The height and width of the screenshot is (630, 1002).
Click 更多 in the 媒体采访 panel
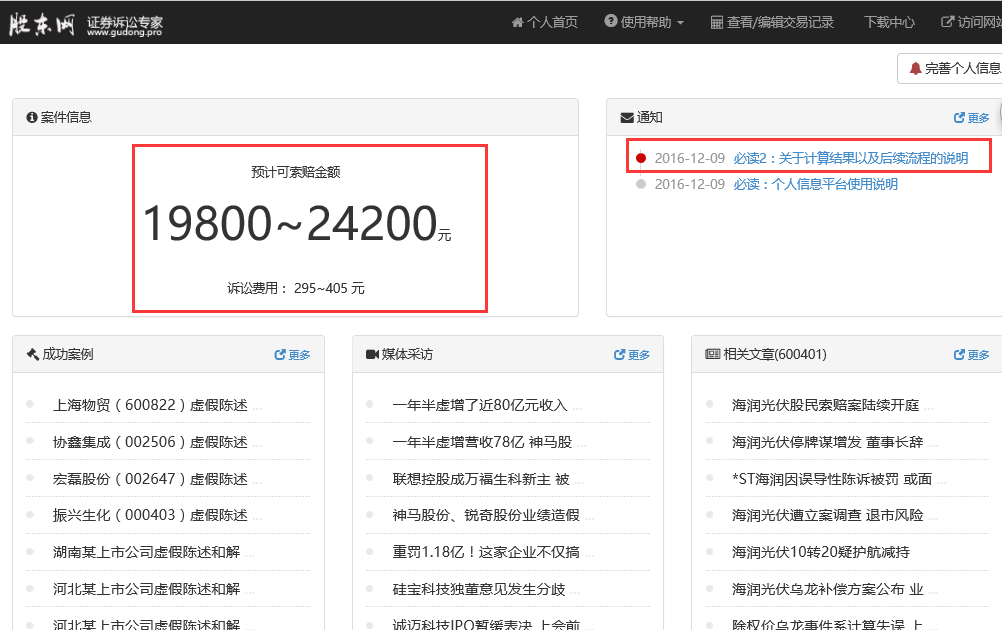click(632, 355)
